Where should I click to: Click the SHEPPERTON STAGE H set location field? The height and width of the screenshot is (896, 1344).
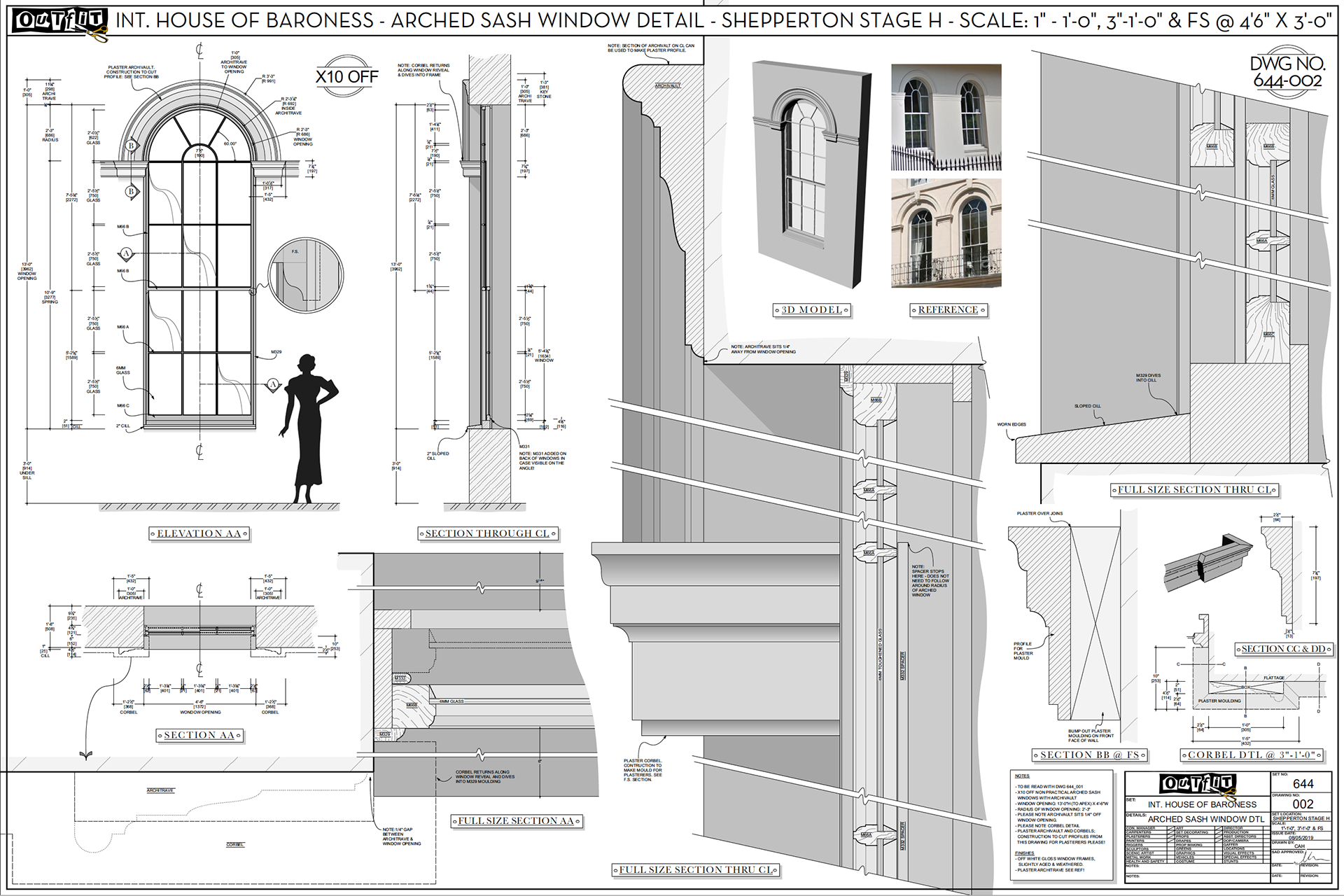1301,818
